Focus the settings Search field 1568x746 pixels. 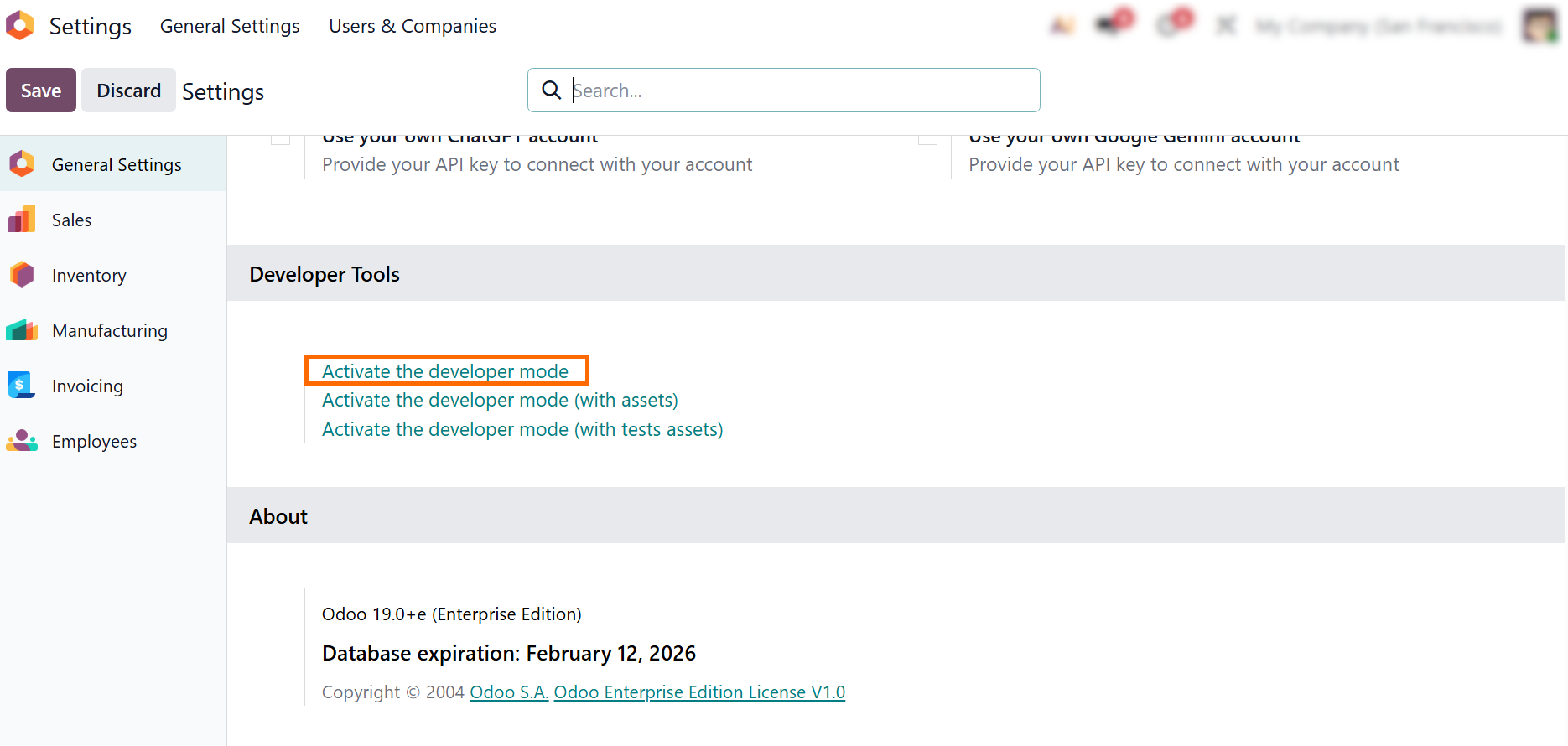(797, 91)
